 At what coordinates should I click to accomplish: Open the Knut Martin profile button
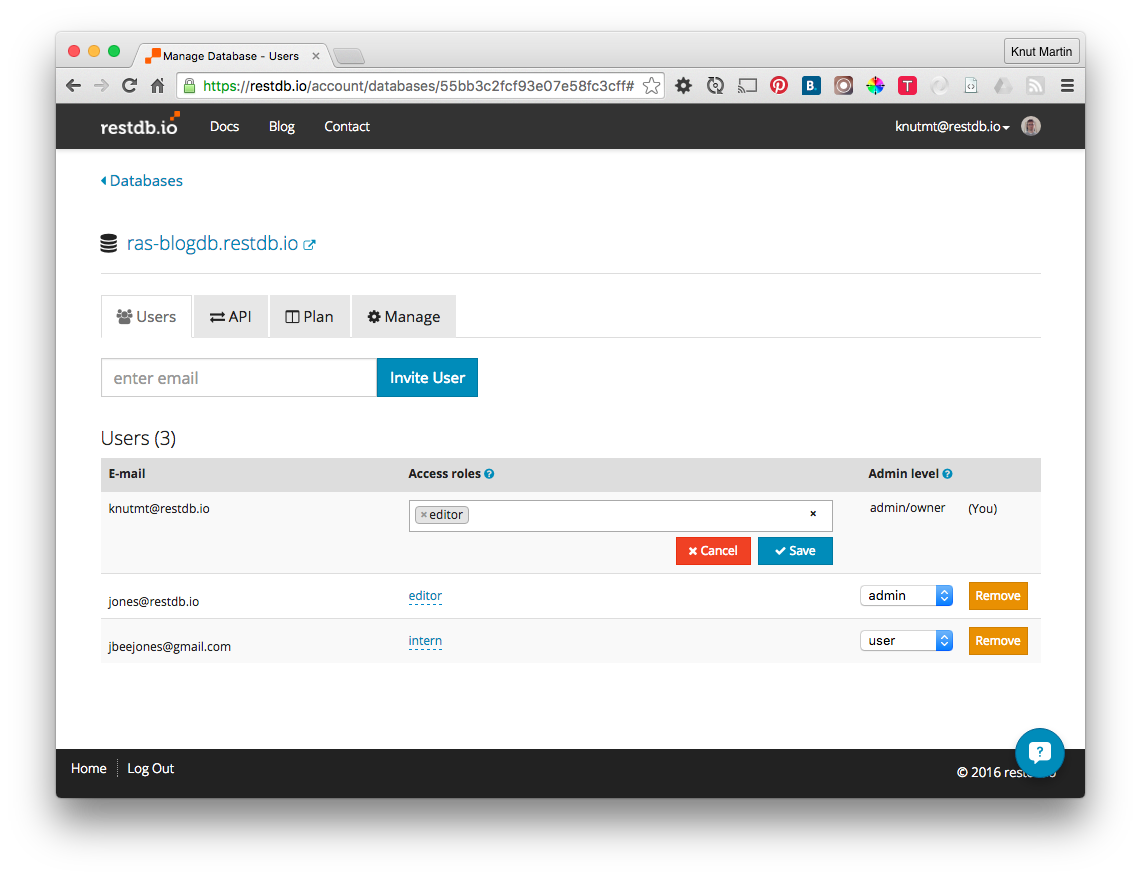(x=1041, y=52)
